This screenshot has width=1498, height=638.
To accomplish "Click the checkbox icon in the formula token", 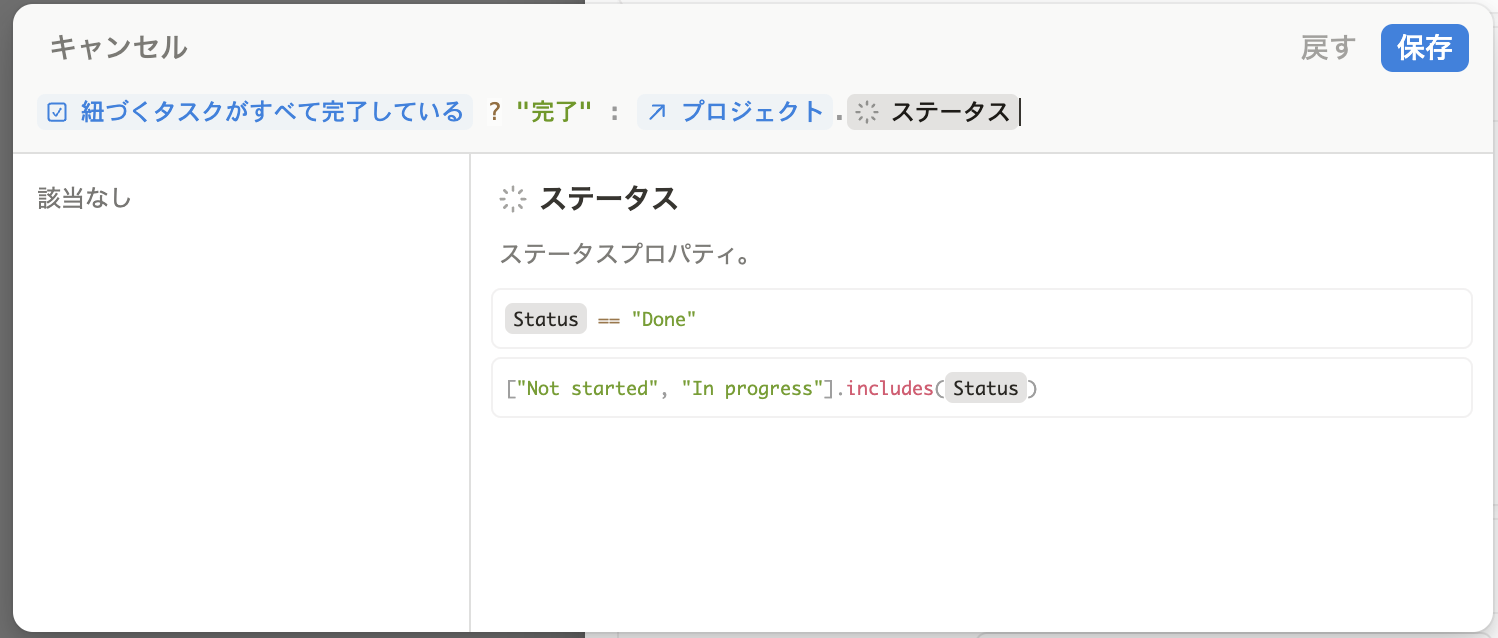I will coord(57,112).
